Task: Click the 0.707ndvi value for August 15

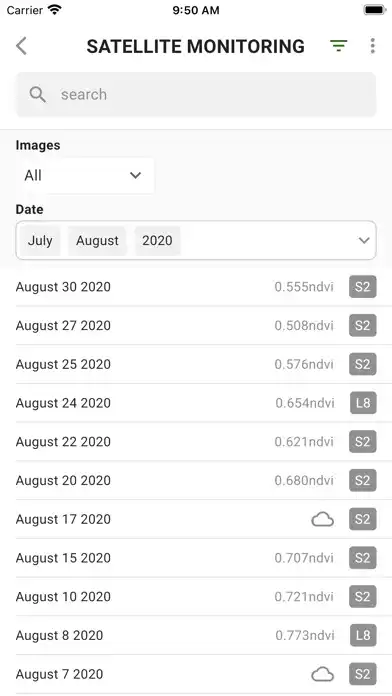Action: point(304,558)
